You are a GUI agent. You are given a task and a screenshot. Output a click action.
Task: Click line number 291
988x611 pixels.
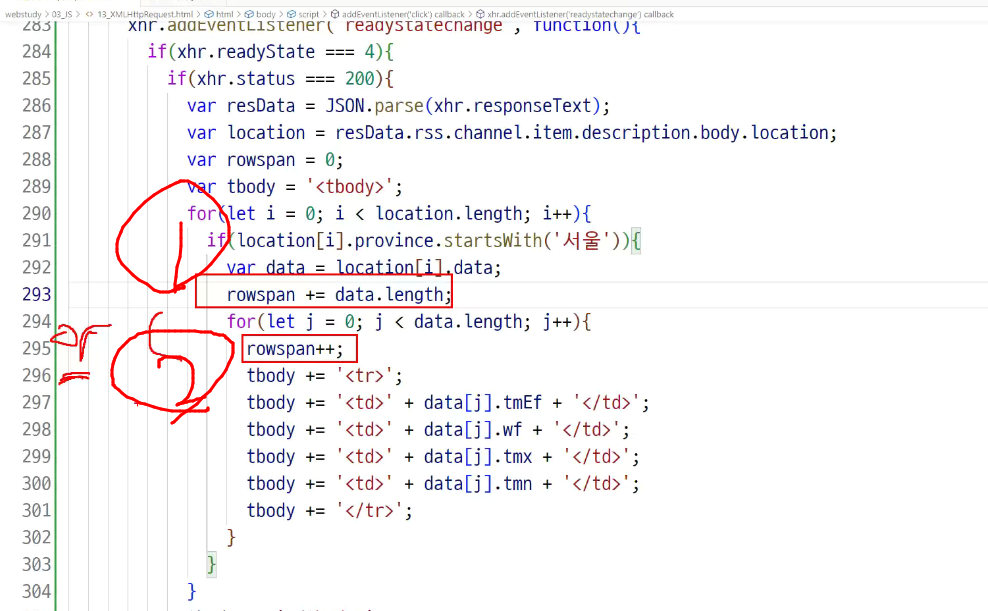pos(37,241)
